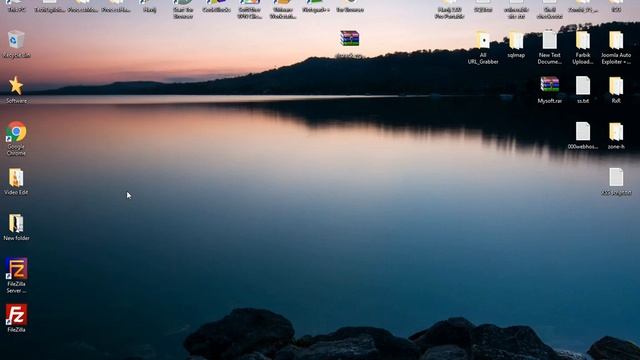The width and height of the screenshot is (640, 360).
Task: Launch Google Chrome from the desktop
Action: (x=16, y=131)
